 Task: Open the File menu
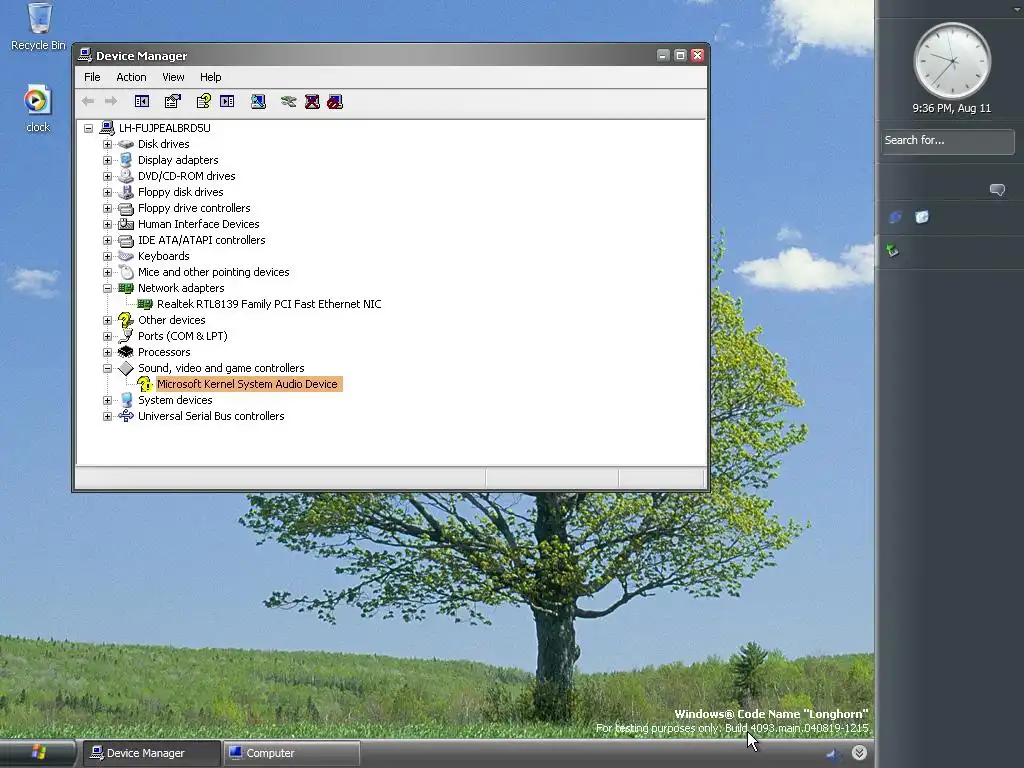coord(92,77)
